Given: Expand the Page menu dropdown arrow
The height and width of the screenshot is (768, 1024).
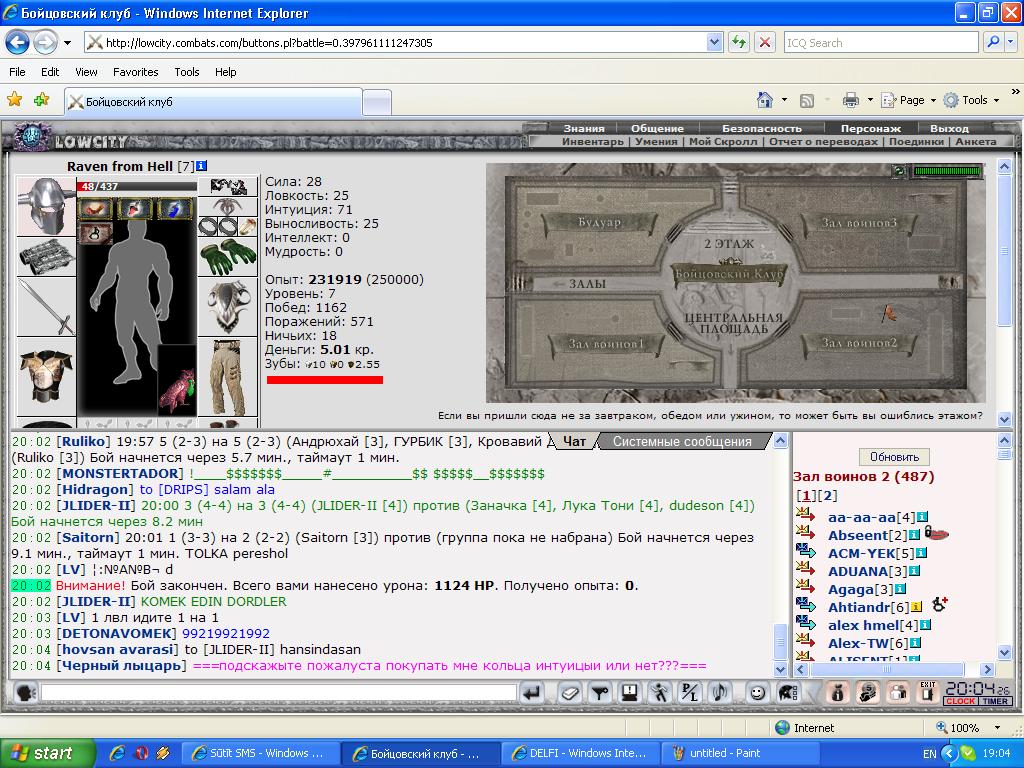Looking at the screenshot, I should point(933,101).
